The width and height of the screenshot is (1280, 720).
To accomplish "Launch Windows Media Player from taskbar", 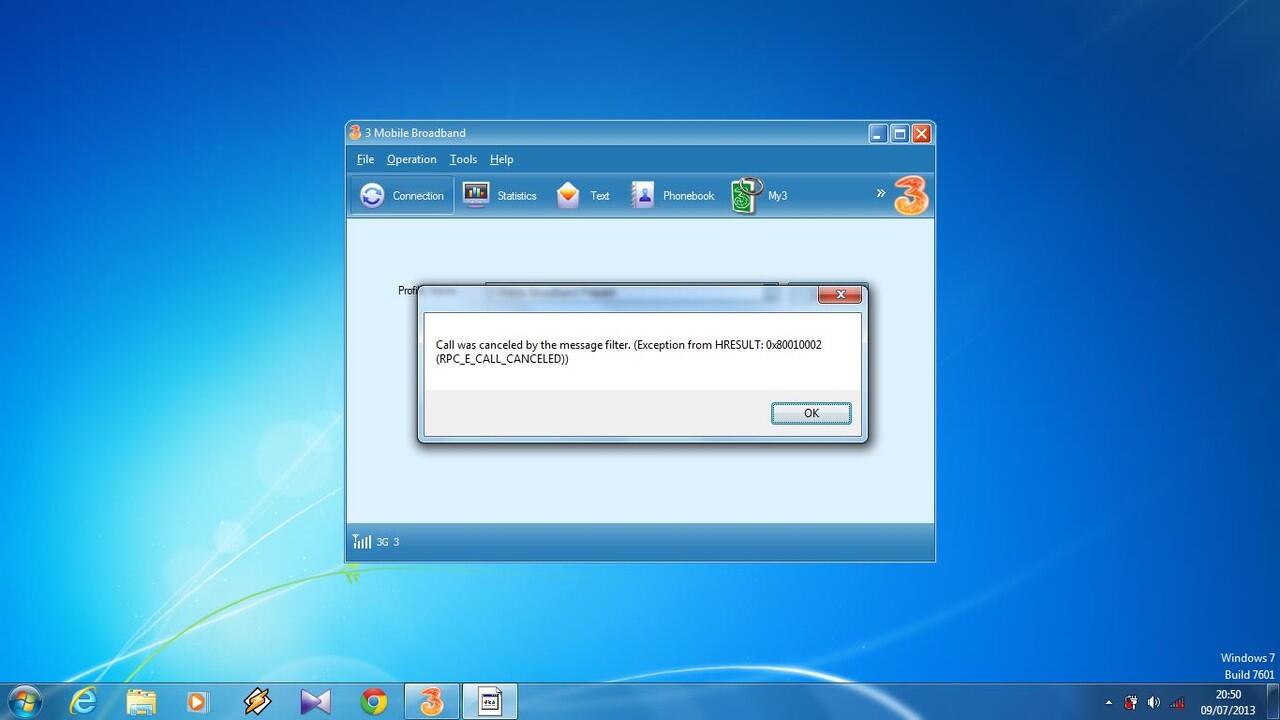I will click(198, 702).
